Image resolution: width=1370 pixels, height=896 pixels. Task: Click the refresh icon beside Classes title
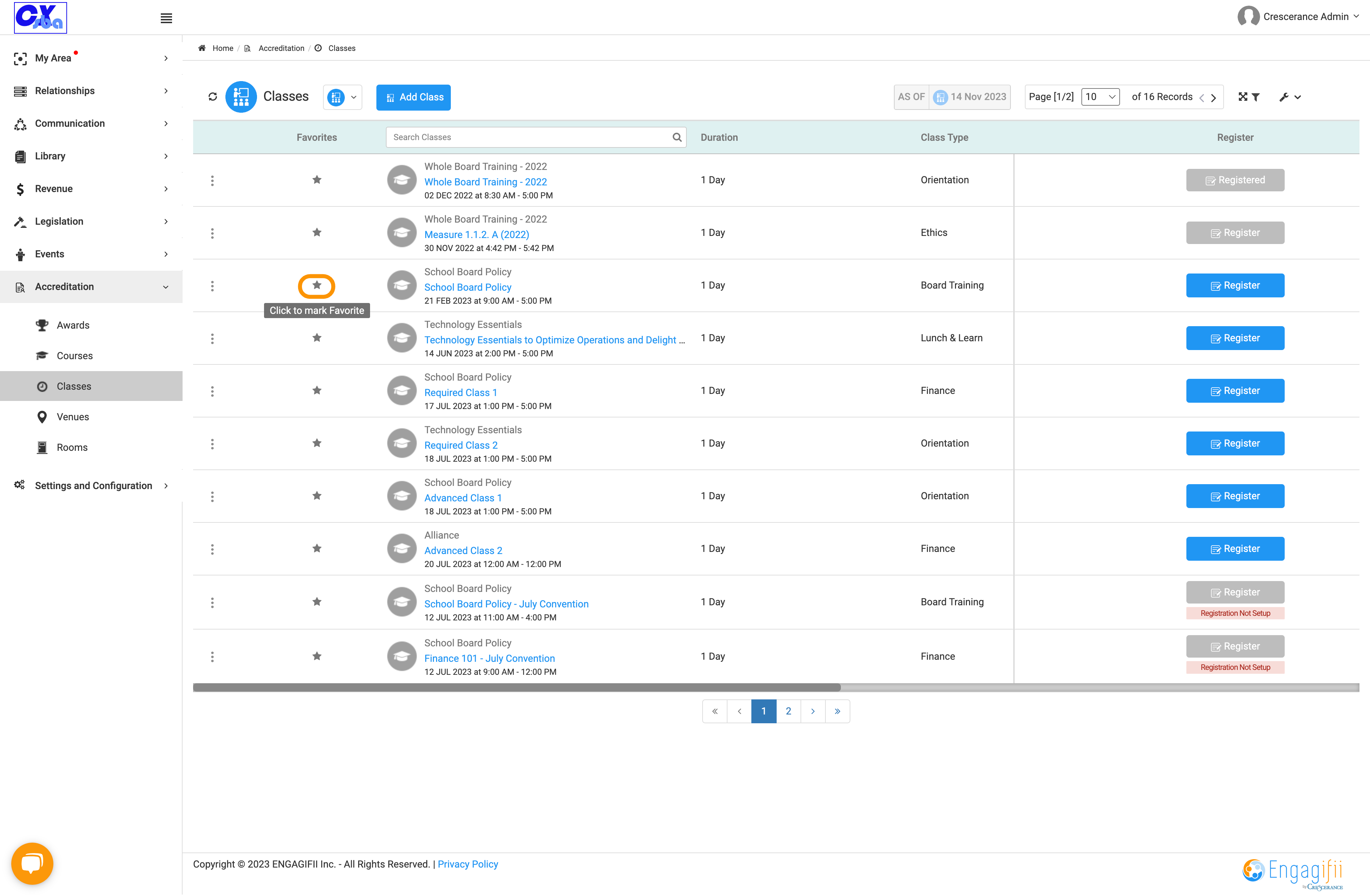pos(212,97)
